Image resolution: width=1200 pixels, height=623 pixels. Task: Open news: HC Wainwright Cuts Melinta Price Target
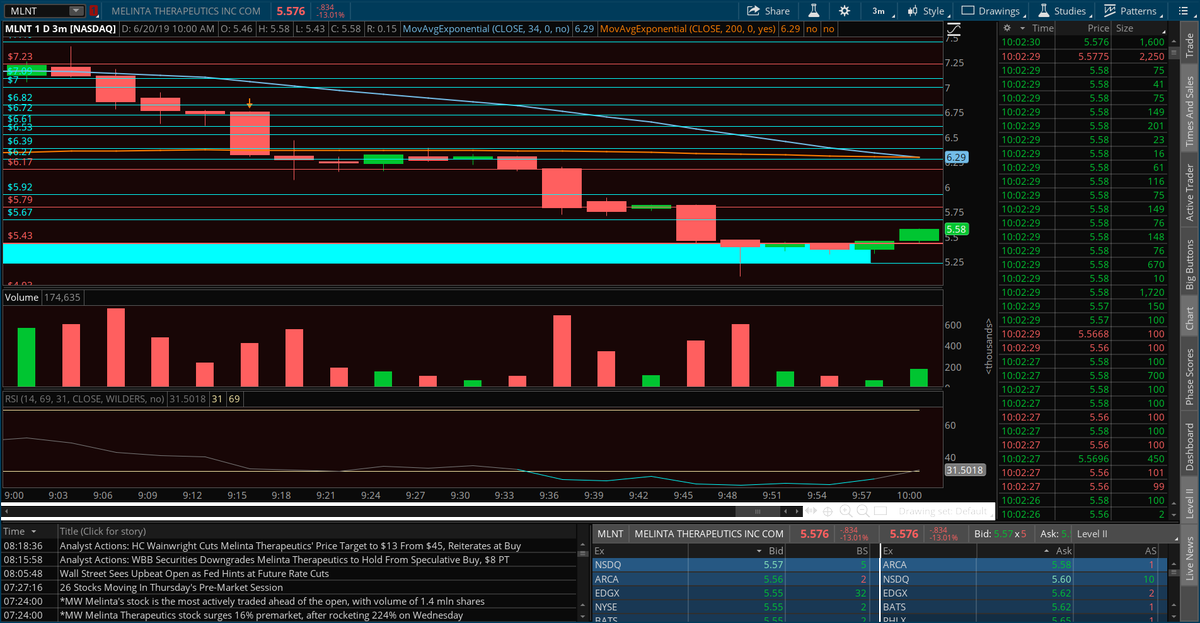pos(290,546)
